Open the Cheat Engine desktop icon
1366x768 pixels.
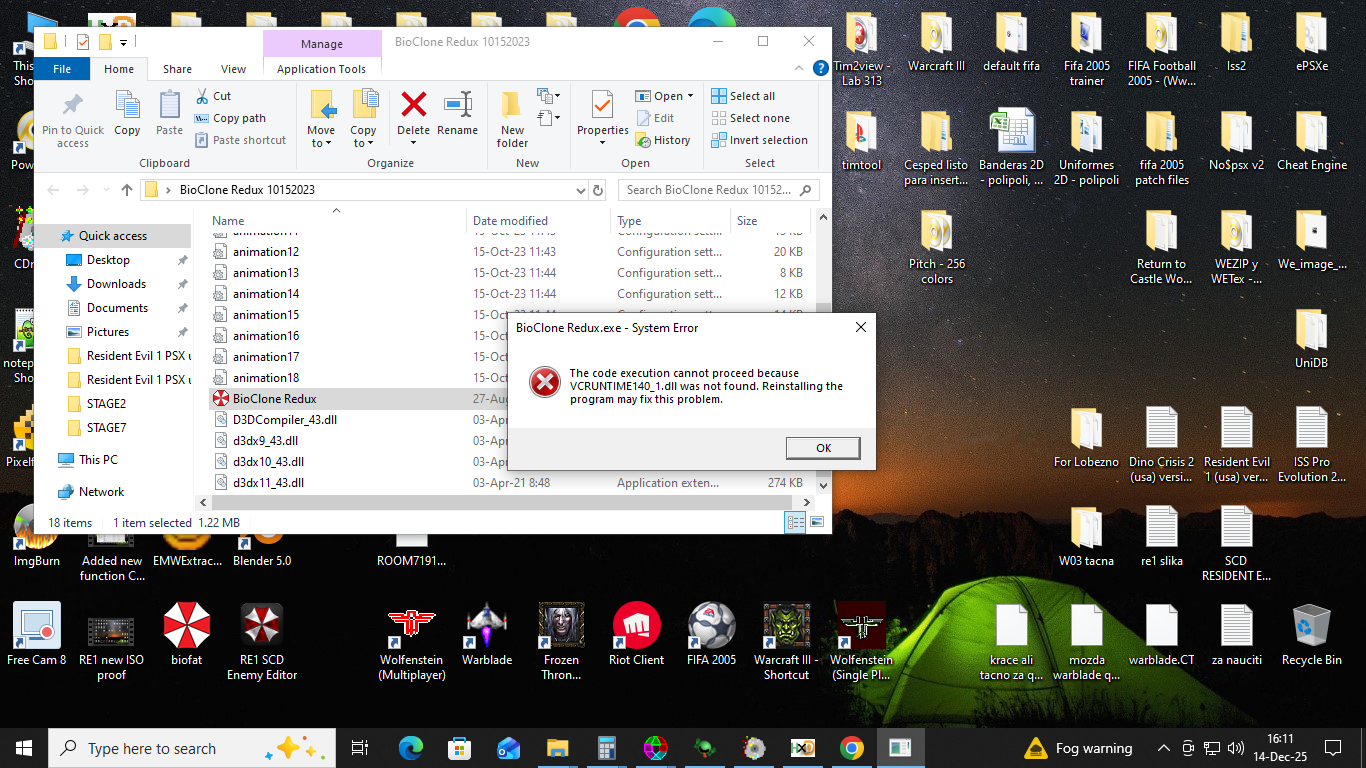coord(1312,142)
